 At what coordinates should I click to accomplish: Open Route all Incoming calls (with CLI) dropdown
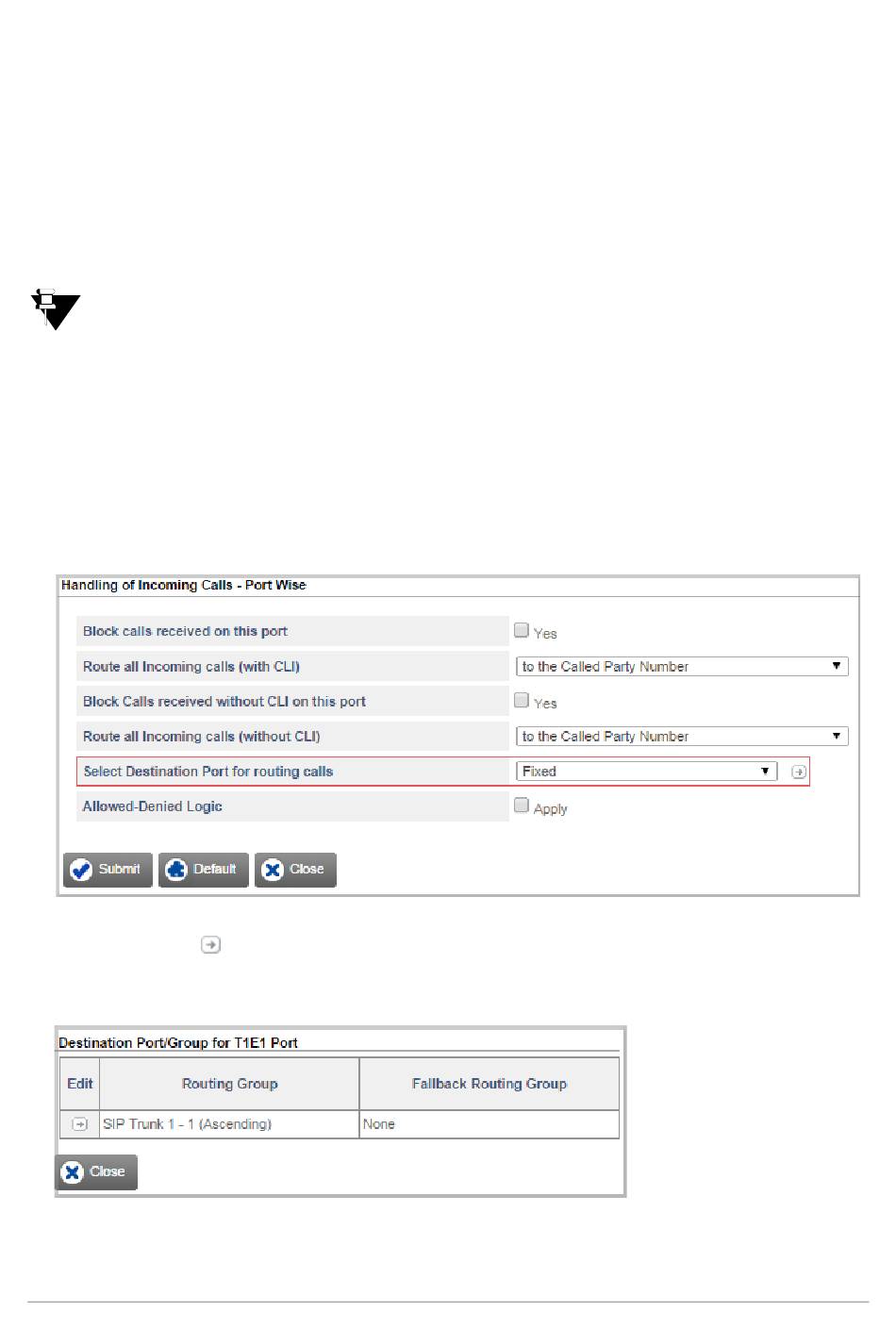tap(682, 667)
